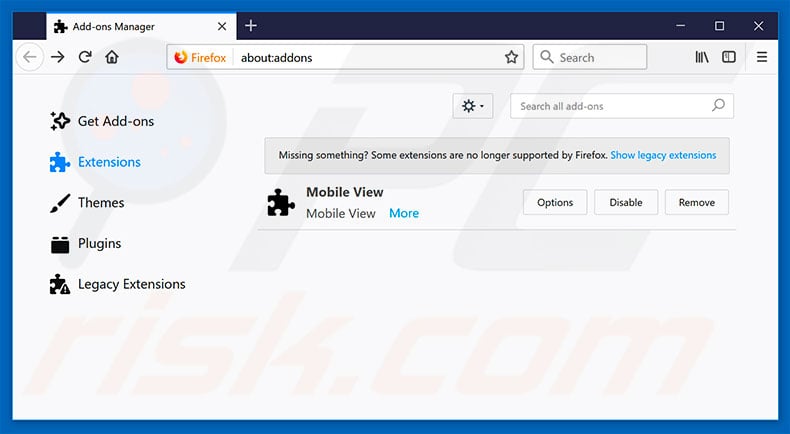This screenshot has width=790, height=434.
Task: Minimize the Firefox window
Action: pos(681,26)
